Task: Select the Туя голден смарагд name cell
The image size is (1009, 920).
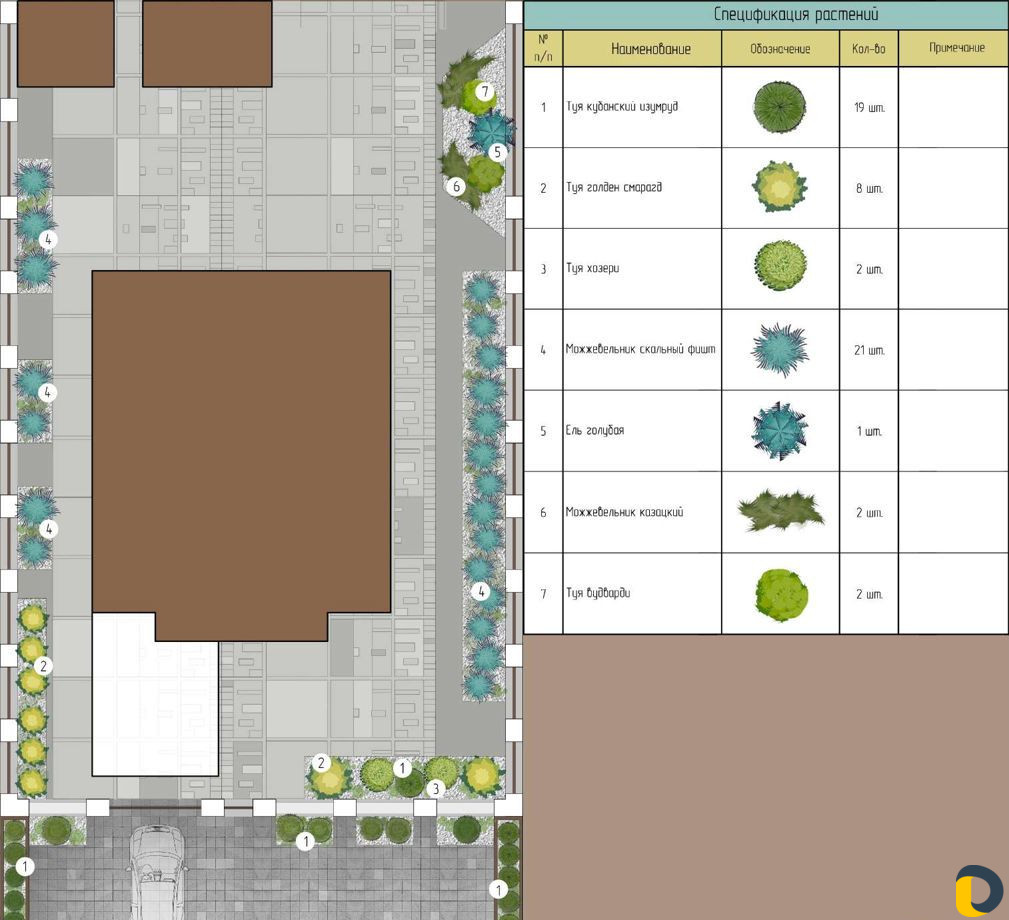Action: point(642,188)
